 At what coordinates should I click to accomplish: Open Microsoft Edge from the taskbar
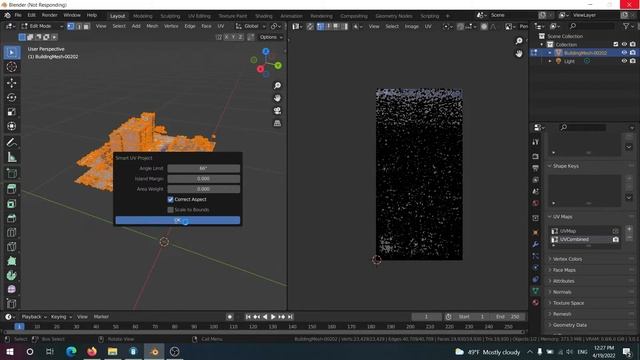pyautogui.click(x=71, y=351)
